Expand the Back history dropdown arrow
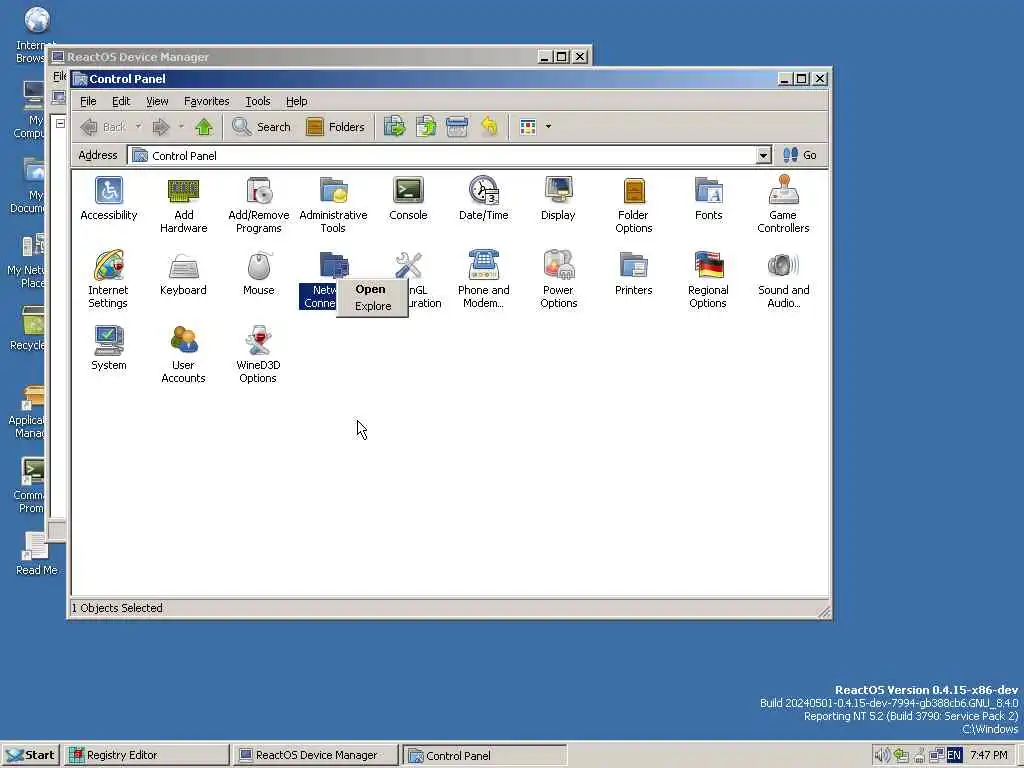Image resolution: width=1024 pixels, height=768 pixels. 138,127
